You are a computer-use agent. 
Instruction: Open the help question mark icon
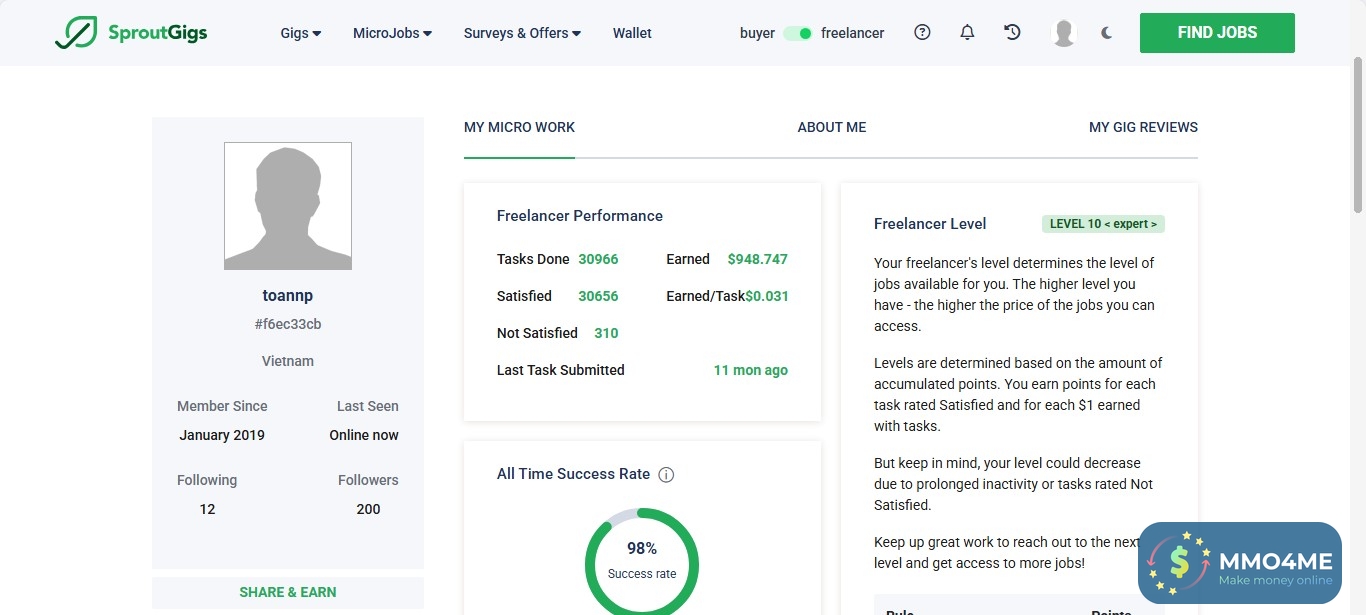coord(922,33)
